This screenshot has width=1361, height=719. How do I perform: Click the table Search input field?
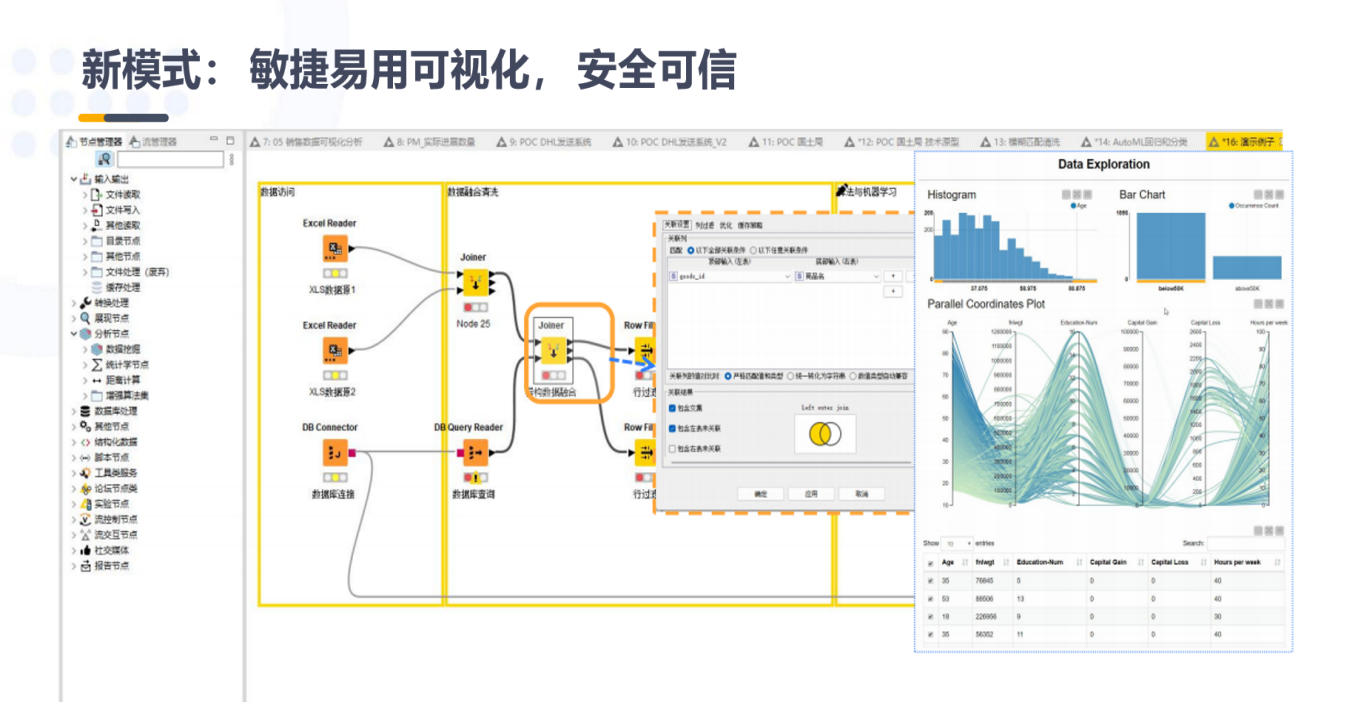click(x=1244, y=543)
